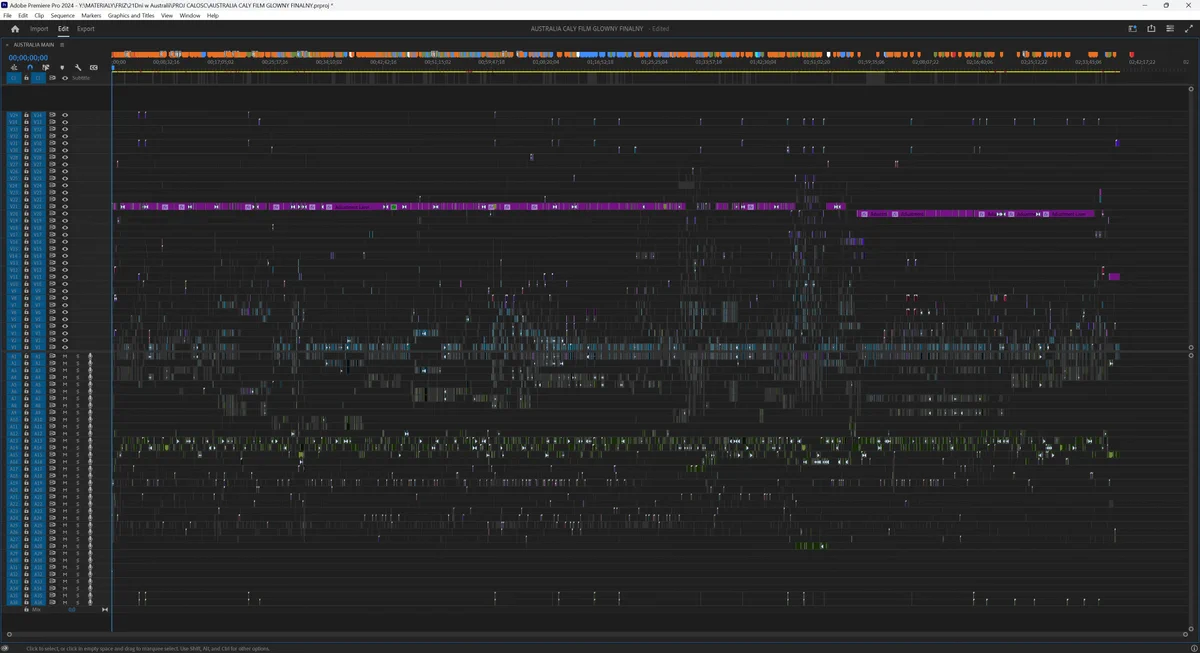
Task: Click the Quick Export icon
Action: click(x=1151, y=29)
